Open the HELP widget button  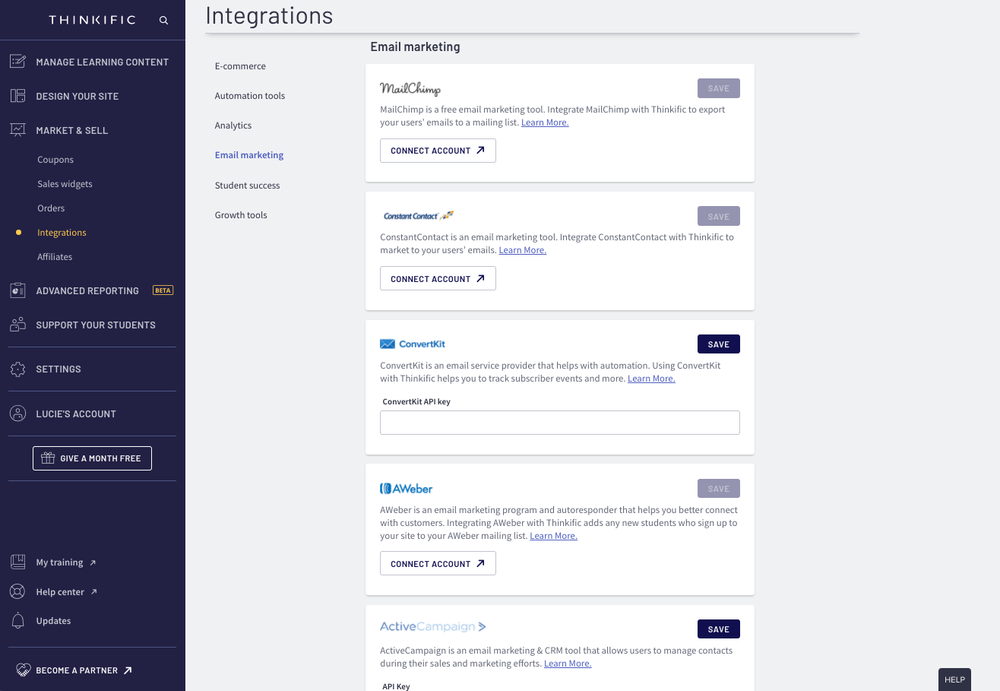coord(955,680)
